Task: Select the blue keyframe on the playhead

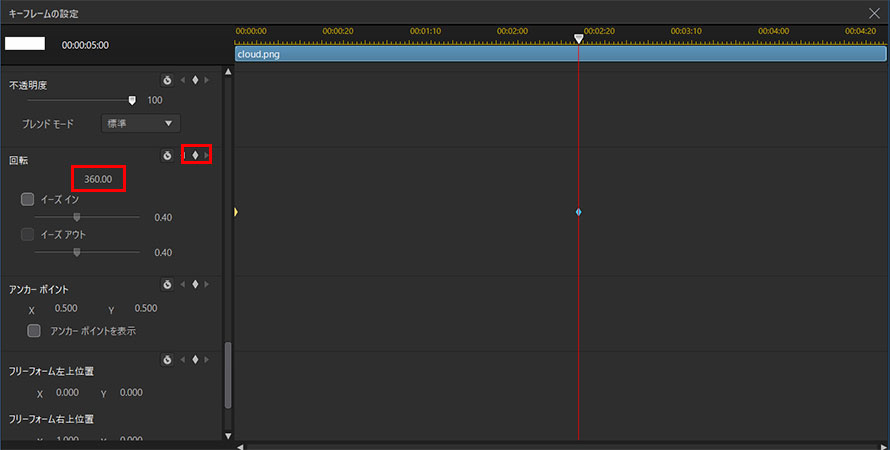Action: tap(579, 212)
